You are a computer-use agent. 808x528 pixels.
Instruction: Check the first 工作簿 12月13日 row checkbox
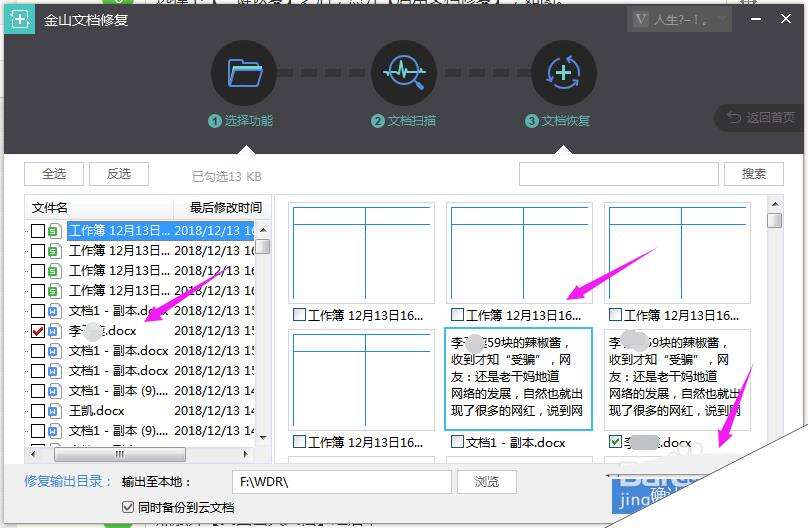[38, 231]
